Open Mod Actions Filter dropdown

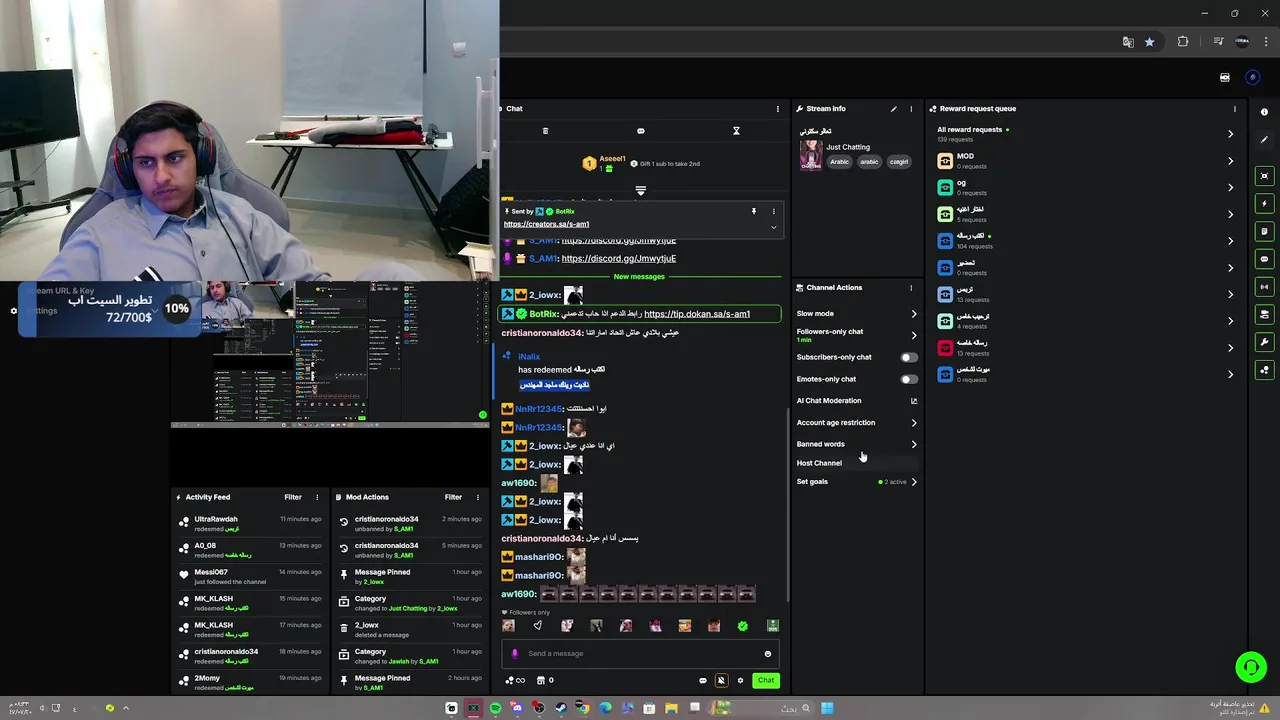[x=453, y=497]
